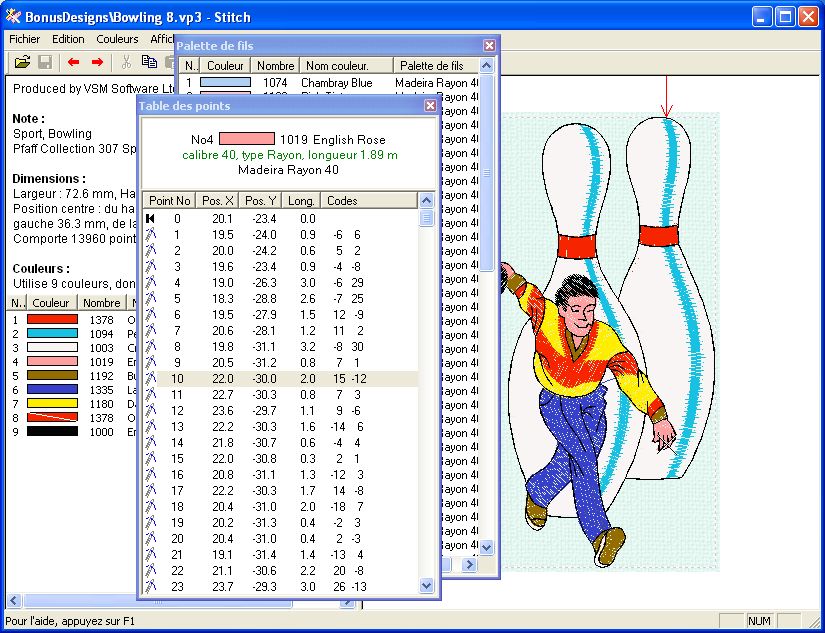The image size is (825, 633).
Task: Select the Chambray Blue swatch in palette
Action: coord(225,83)
